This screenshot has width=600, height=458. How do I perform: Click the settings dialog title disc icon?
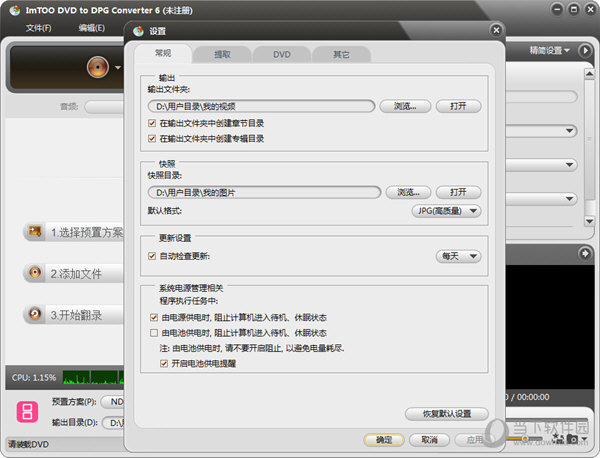(x=138, y=31)
